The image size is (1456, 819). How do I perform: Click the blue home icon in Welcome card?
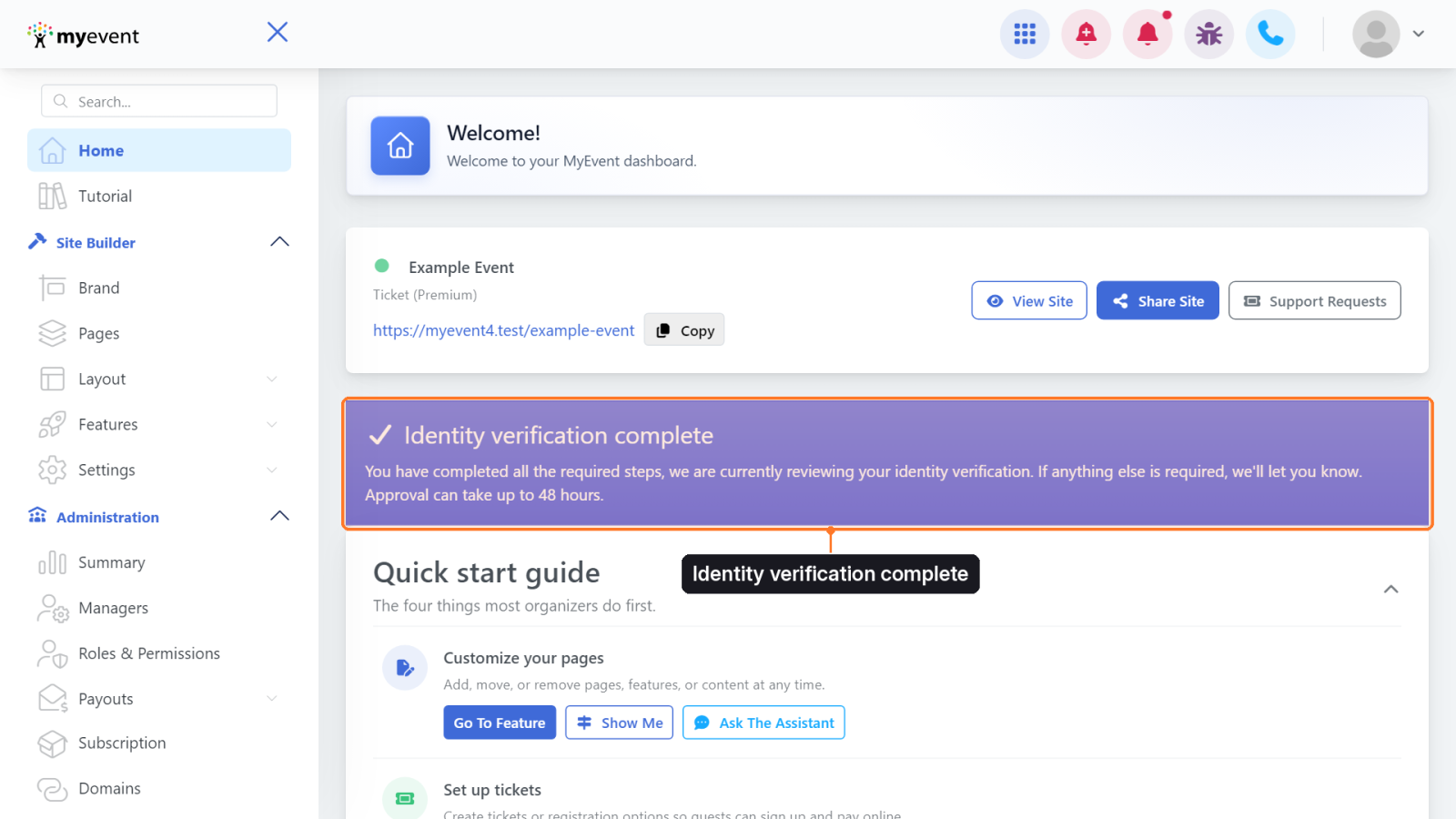(400, 146)
